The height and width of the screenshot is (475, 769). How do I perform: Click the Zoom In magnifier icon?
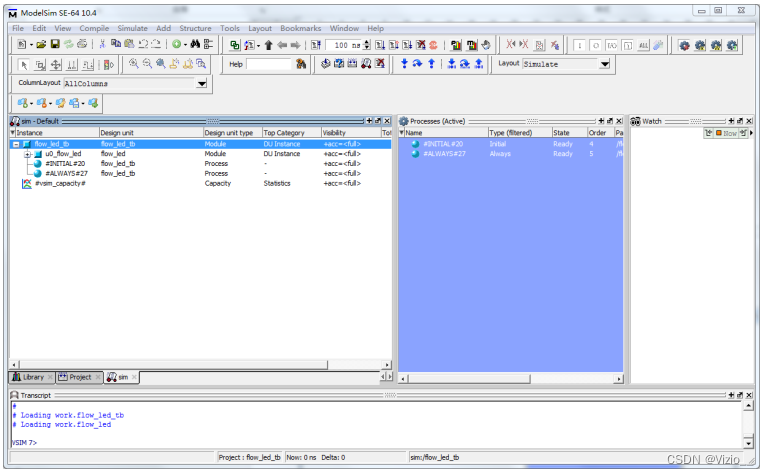[133, 64]
